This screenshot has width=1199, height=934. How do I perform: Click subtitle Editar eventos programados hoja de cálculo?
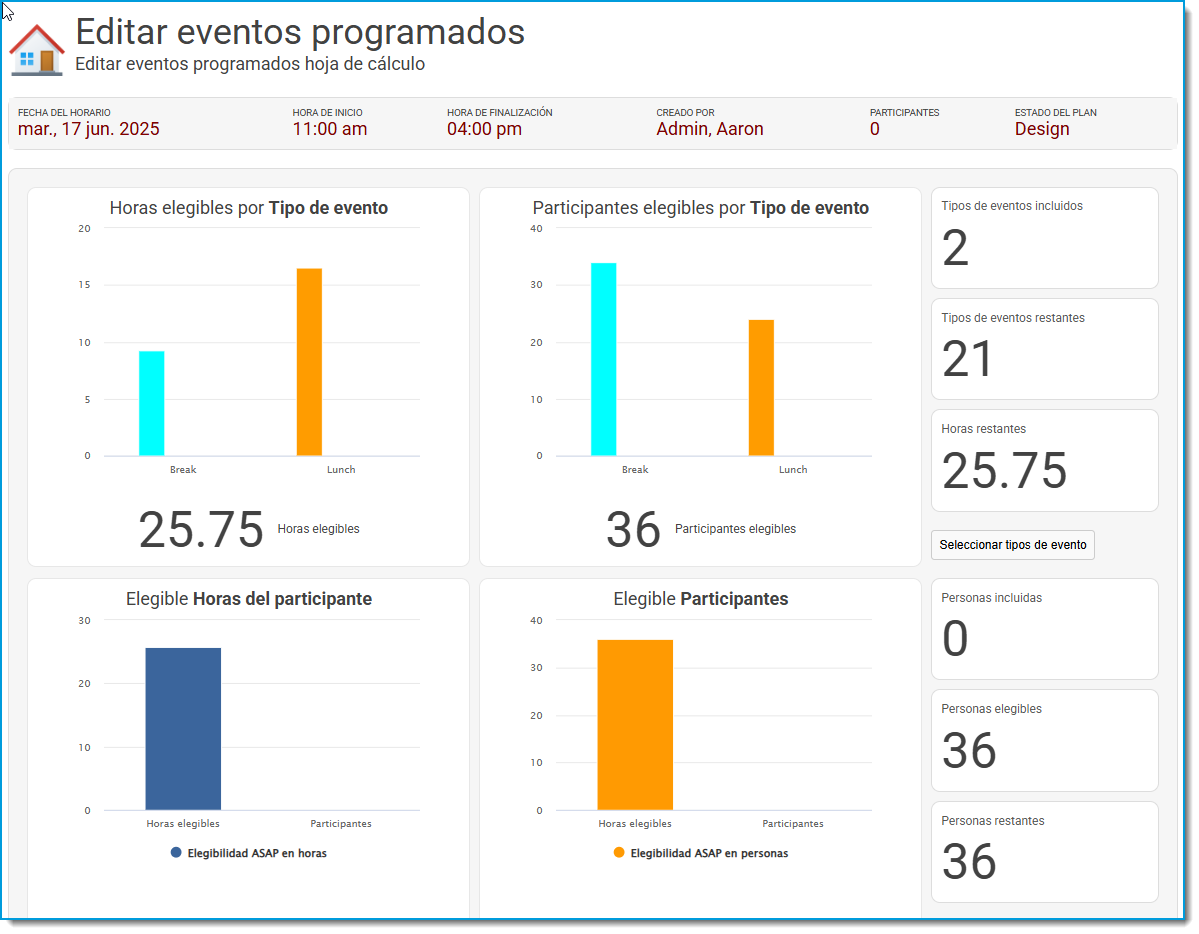[x=250, y=64]
